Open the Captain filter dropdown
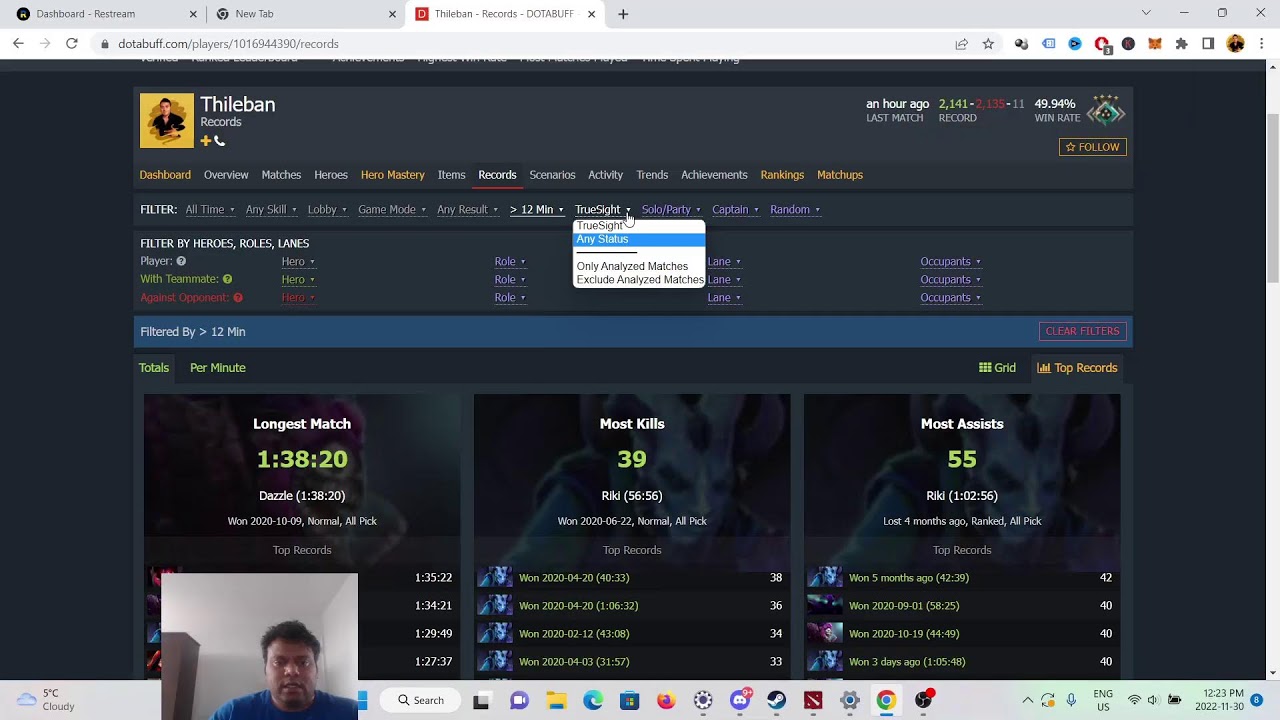The image size is (1280, 720). coord(735,210)
